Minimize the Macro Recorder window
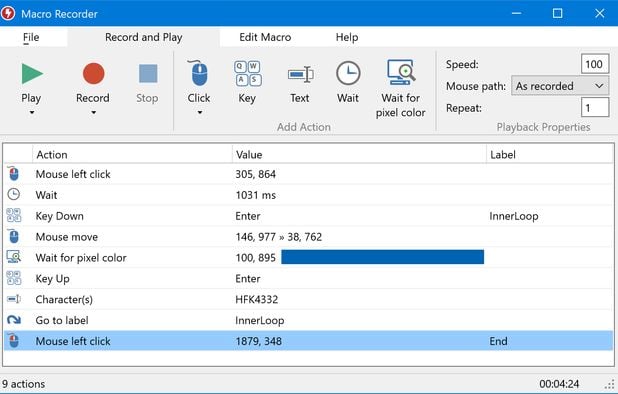The width and height of the screenshot is (618, 394). 516,13
